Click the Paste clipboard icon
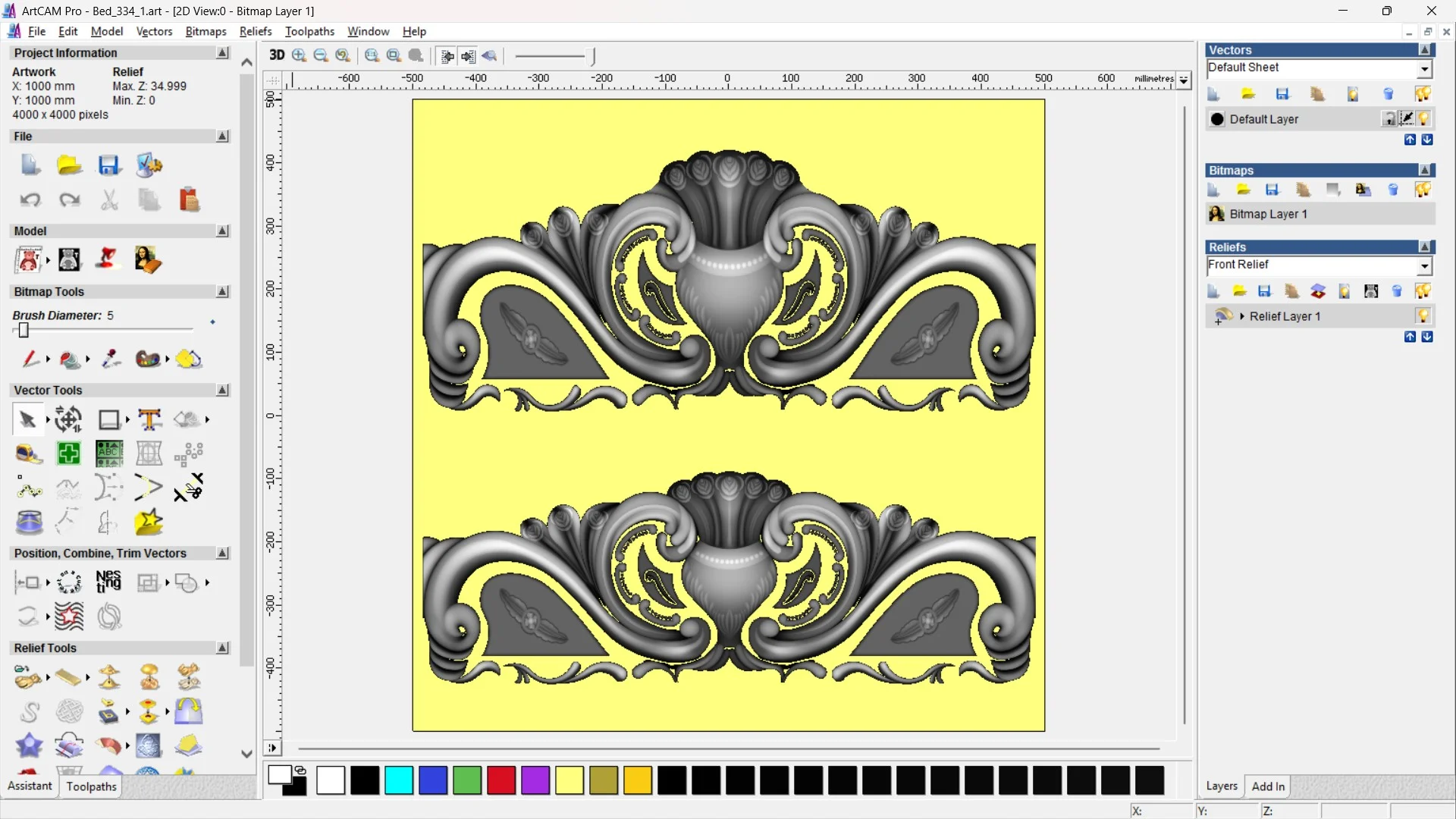This screenshot has height=819, width=1456. tap(189, 199)
